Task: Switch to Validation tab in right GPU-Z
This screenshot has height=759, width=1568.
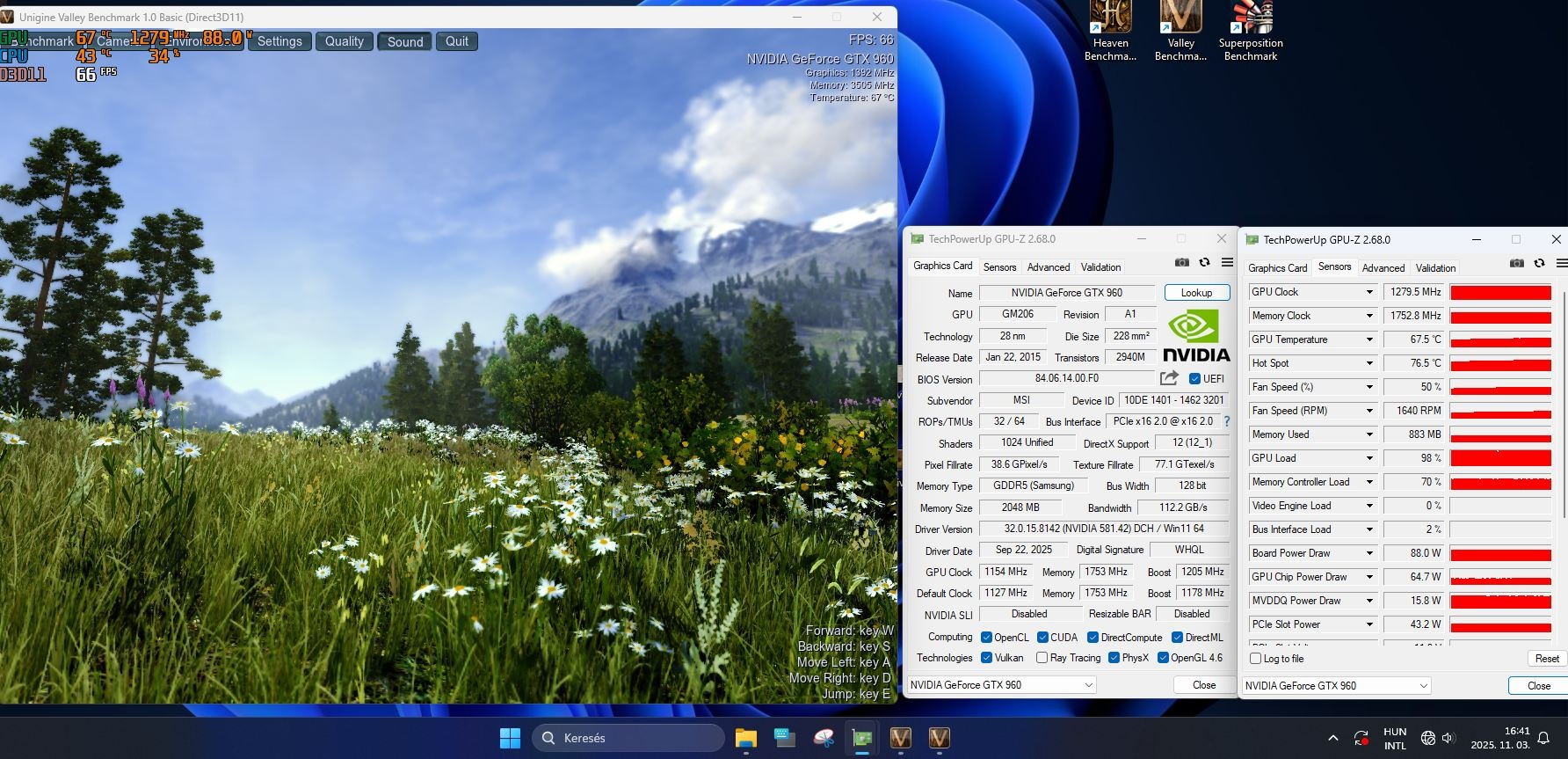Action: (1435, 268)
